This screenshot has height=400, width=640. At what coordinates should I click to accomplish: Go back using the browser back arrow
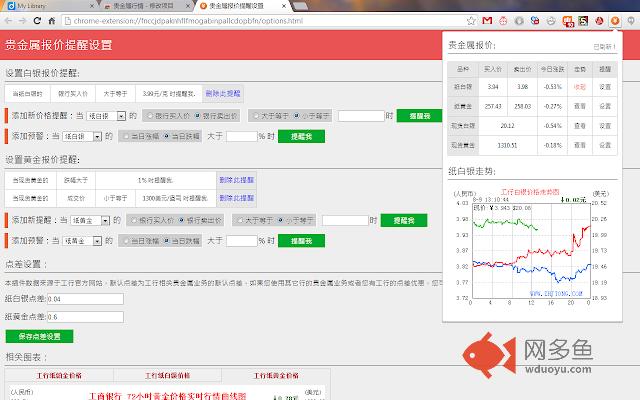coord(8,20)
